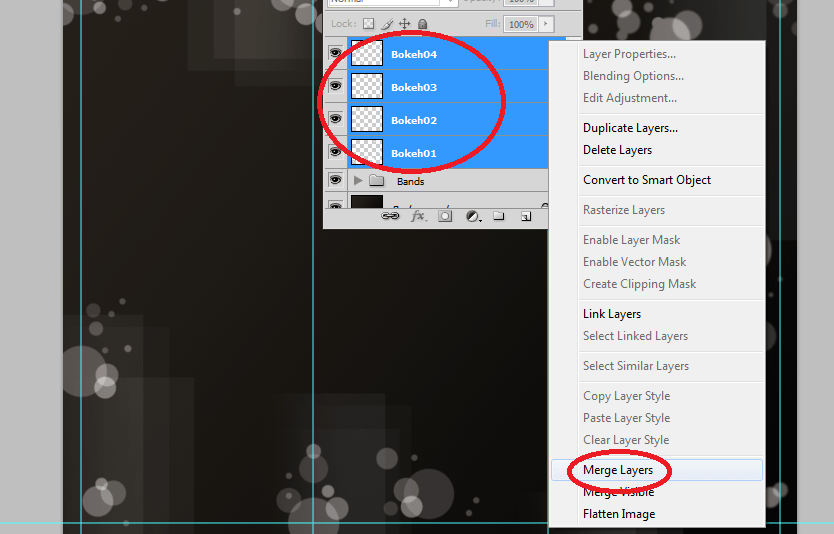Toggle lock transparent pixels checkerboard

368,24
